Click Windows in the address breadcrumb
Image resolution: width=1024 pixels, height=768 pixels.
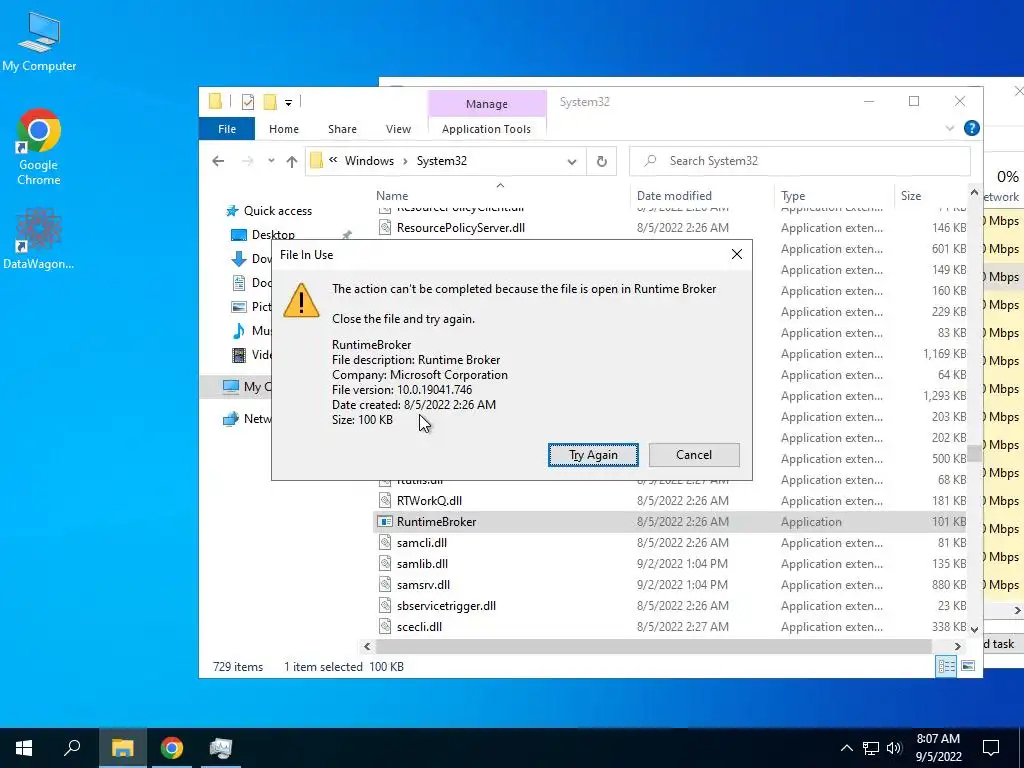369,161
